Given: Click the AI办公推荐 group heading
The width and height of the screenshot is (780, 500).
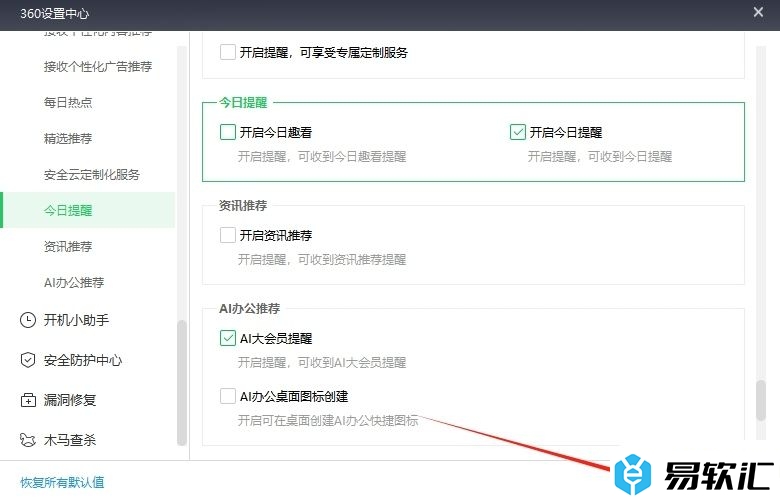Looking at the screenshot, I should point(249,308).
